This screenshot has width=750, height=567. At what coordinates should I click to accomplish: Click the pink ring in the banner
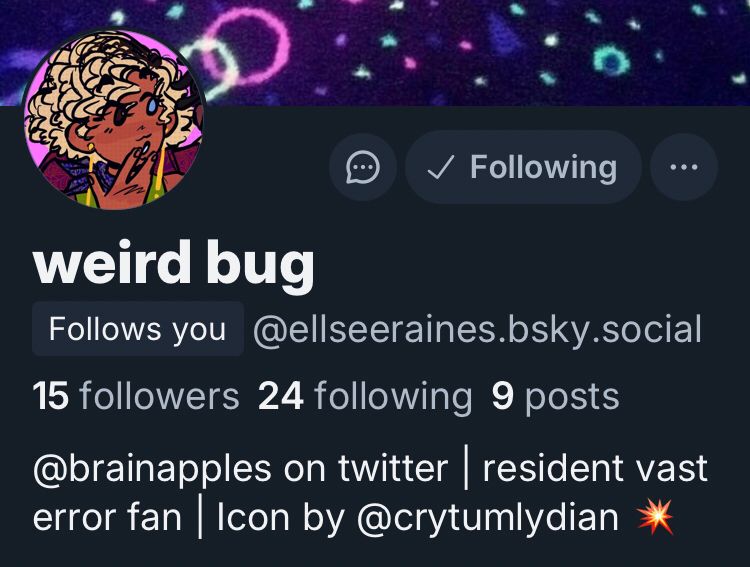pyautogui.click(x=246, y=46)
